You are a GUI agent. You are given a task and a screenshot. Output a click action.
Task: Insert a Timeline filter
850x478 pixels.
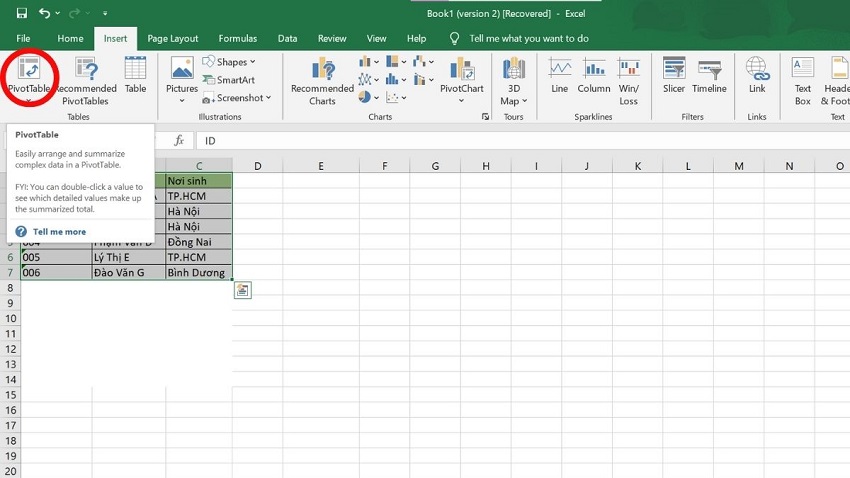pos(709,75)
